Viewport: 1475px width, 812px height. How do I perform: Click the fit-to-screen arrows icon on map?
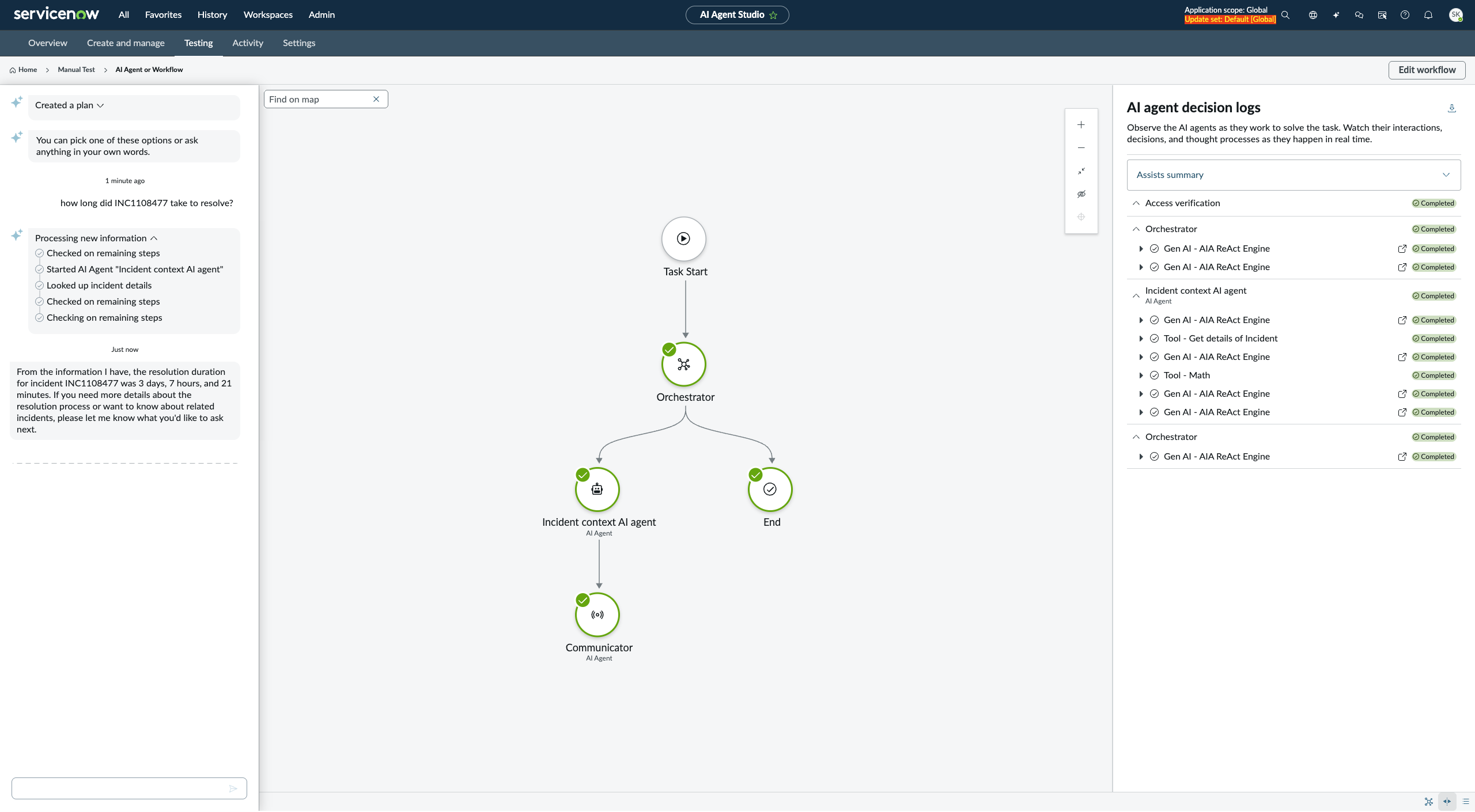1081,171
